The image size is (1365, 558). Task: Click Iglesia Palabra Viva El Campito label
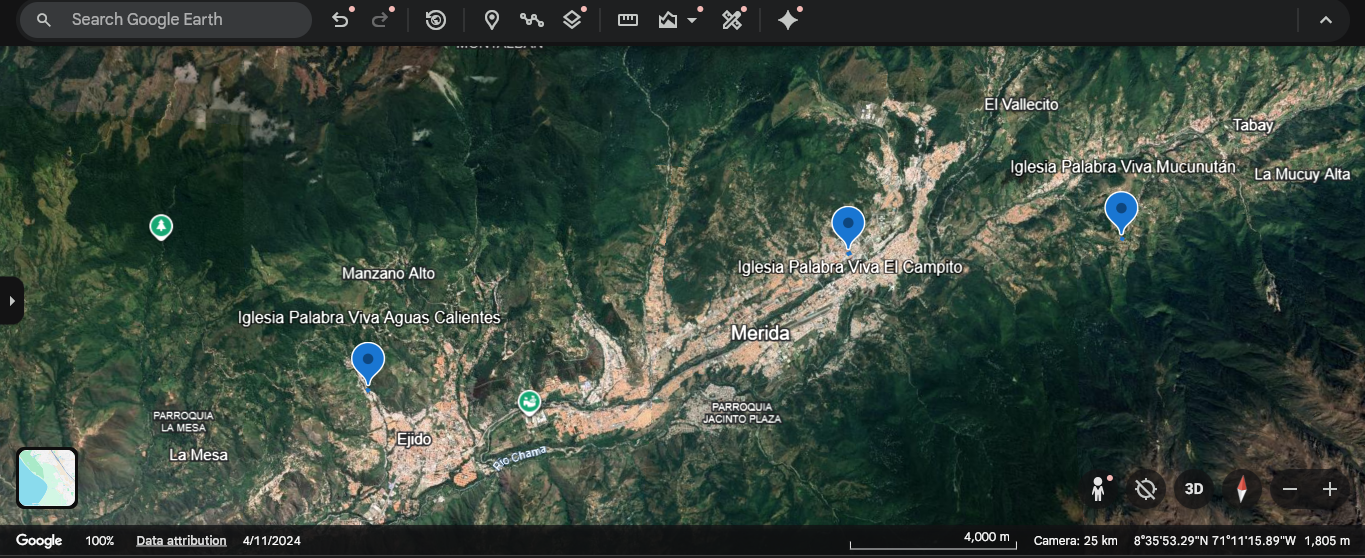tap(850, 267)
